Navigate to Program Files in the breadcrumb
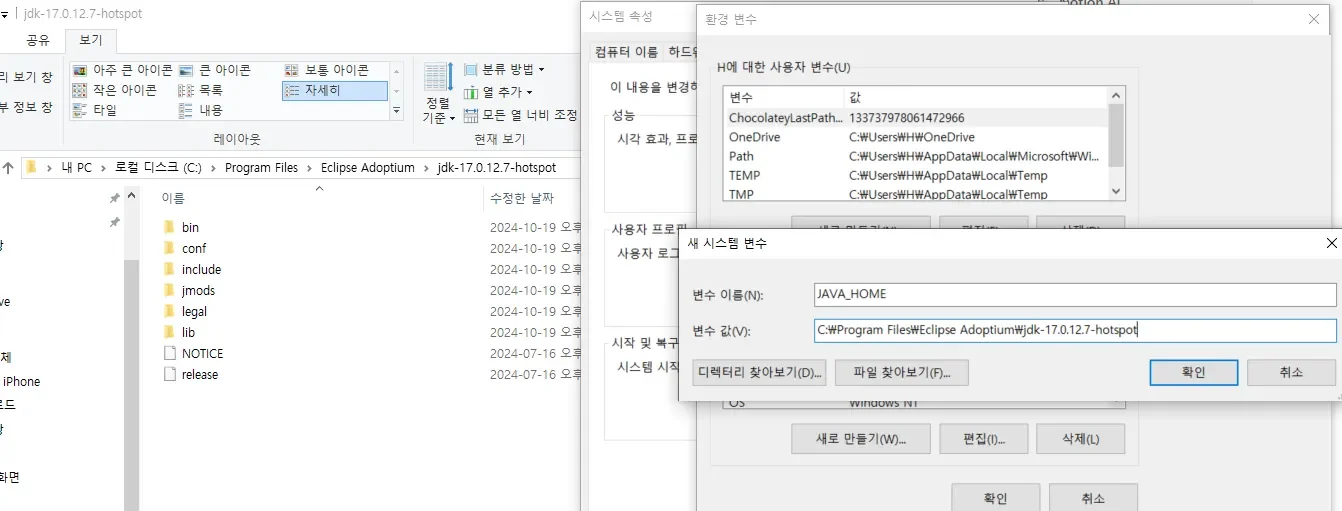 coord(261,168)
